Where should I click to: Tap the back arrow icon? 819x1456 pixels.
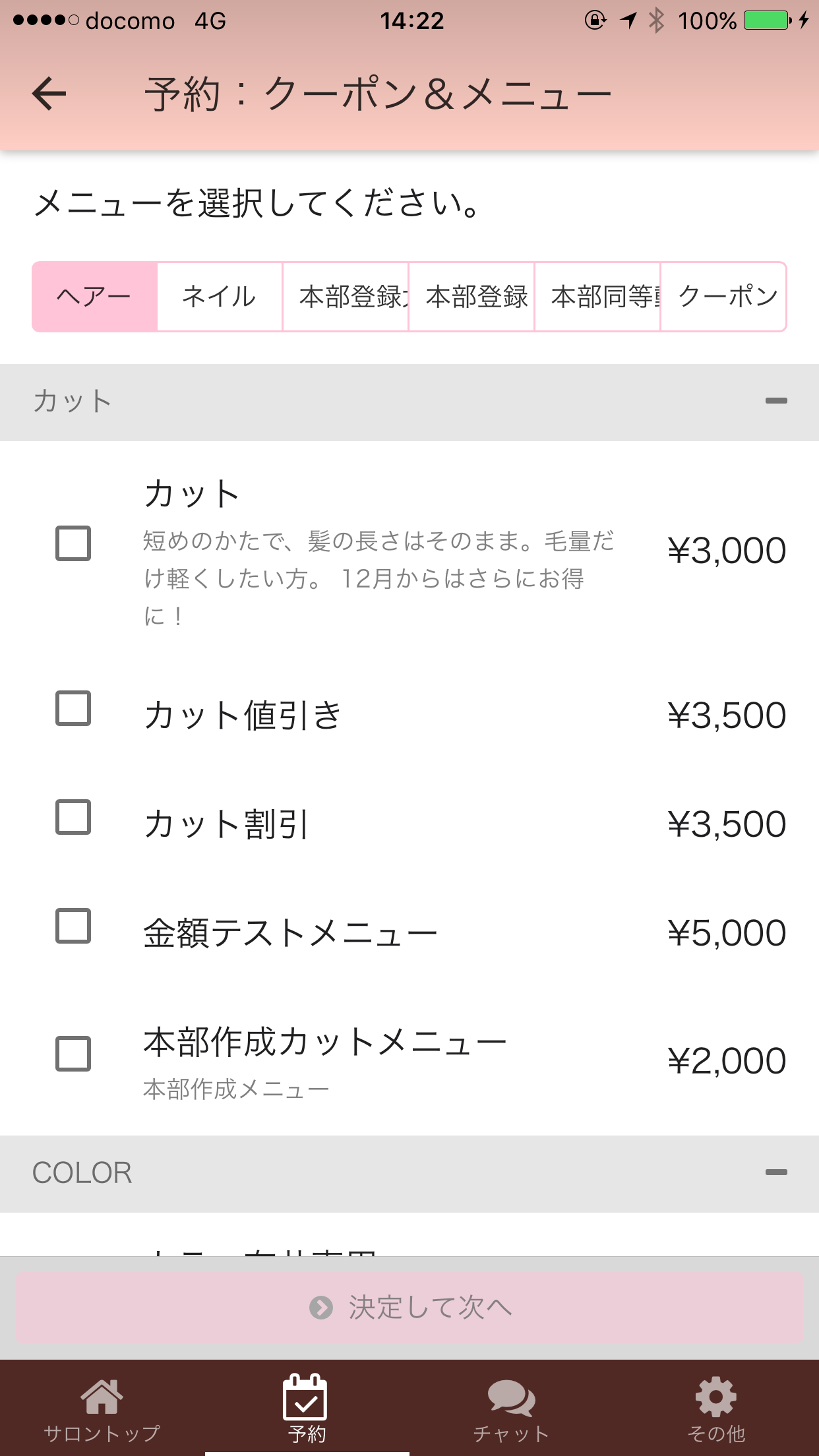tap(49, 94)
